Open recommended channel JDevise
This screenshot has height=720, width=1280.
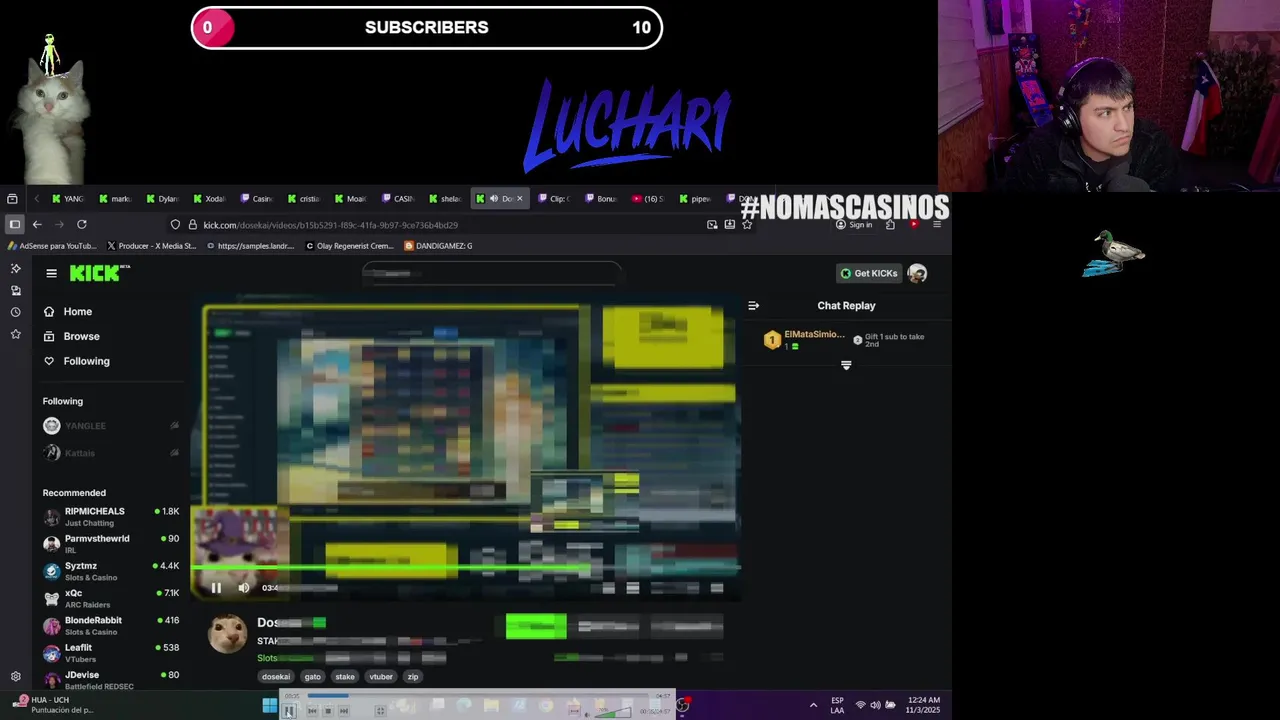coord(110,680)
